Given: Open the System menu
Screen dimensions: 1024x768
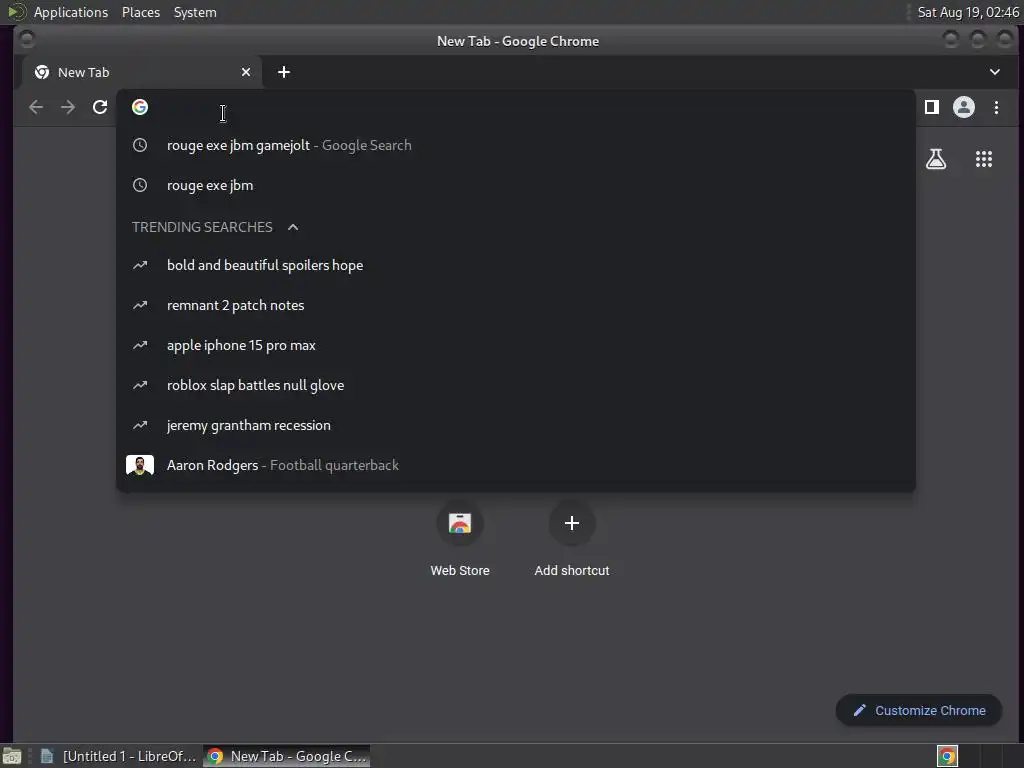Looking at the screenshot, I should [195, 12].
